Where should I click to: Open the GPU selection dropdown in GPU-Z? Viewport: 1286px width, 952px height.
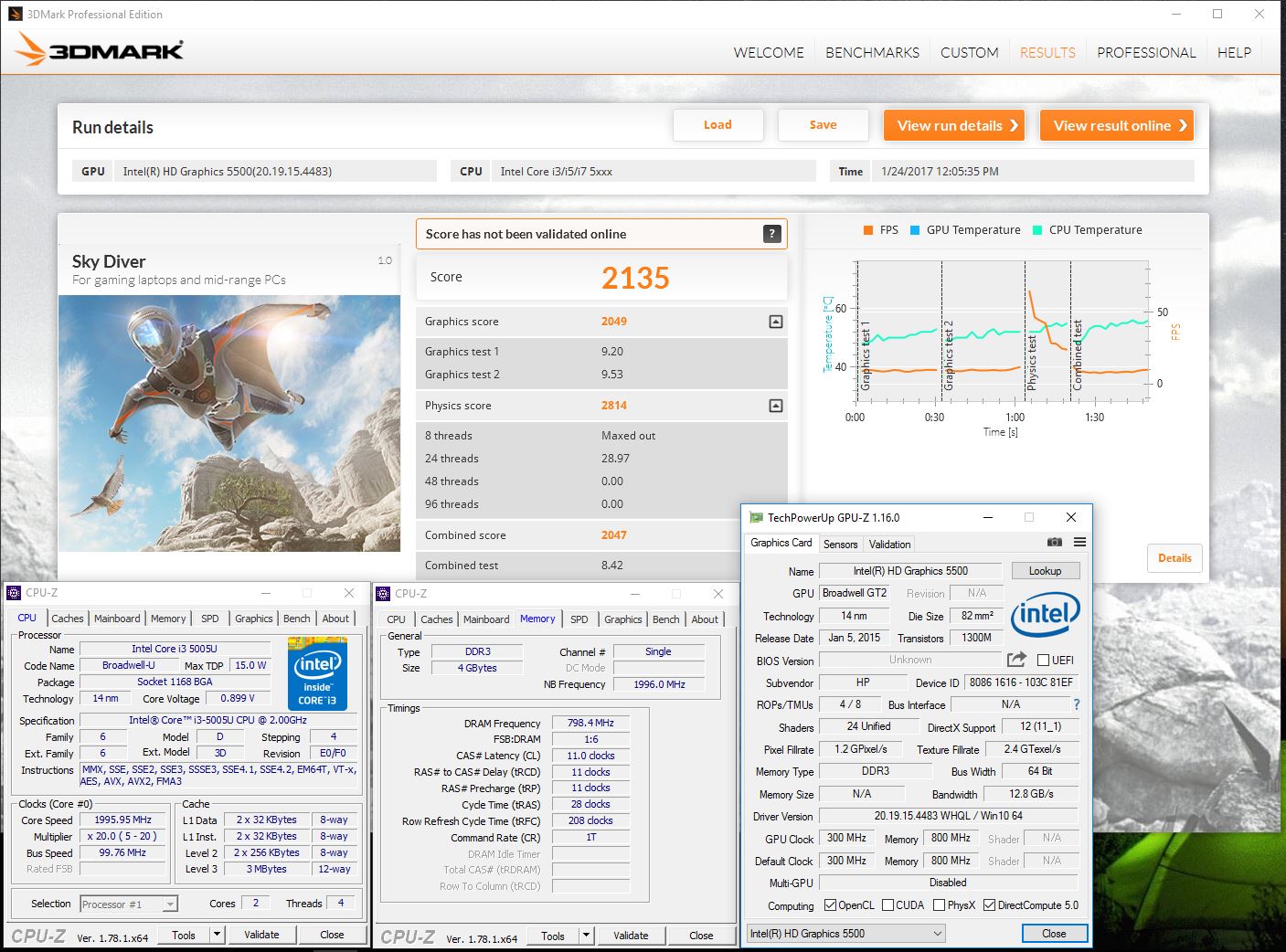tap(846, 933)
